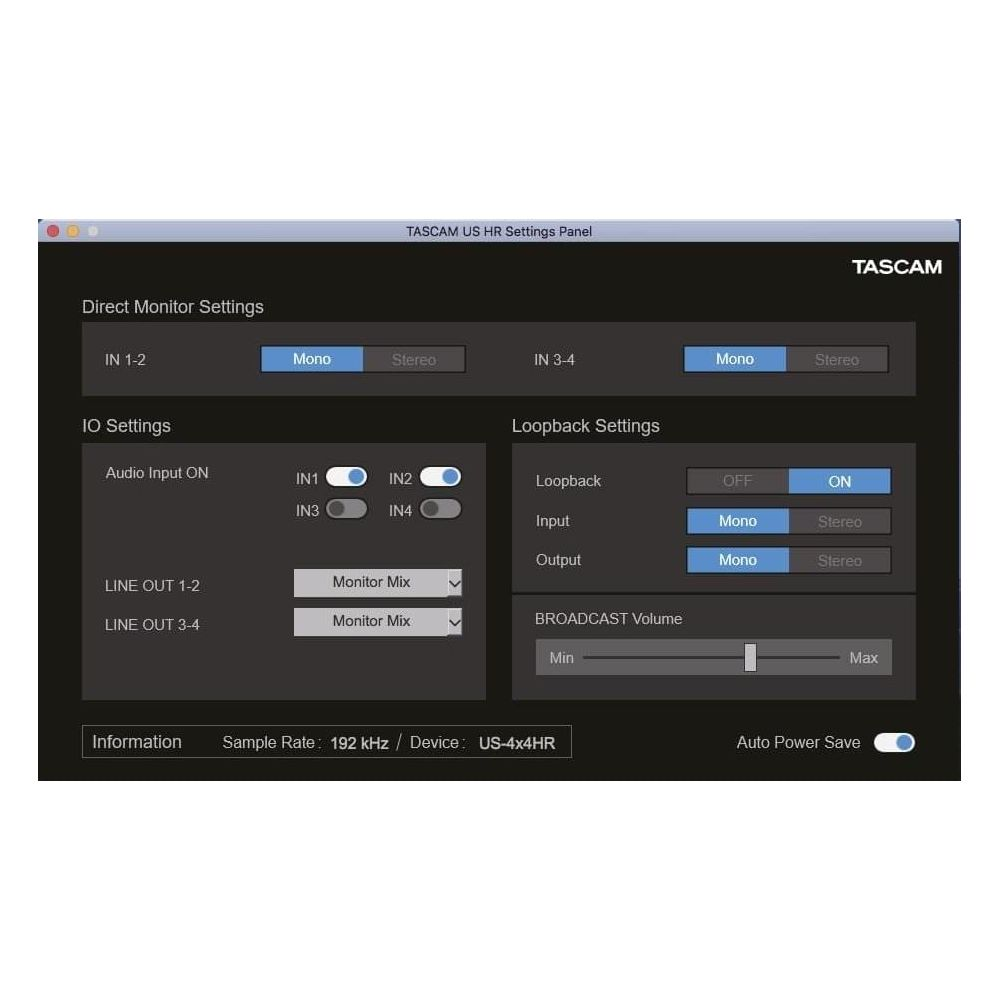Viewport: 1000px width, 1000px height.
Task: Select Stereo for IN 3-4 direct monitoring
Action: pyautogui.click(x=838, y=359)
